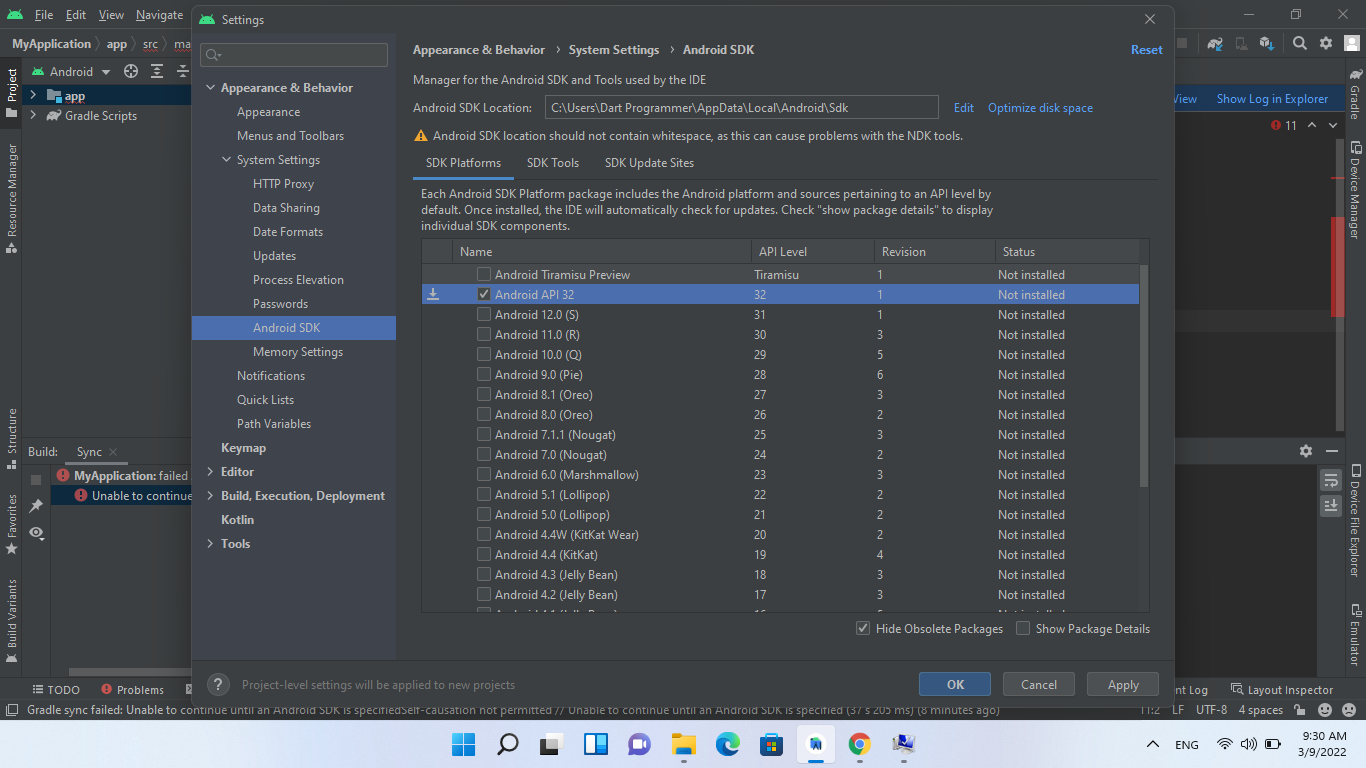Open the File menu
This screenshot has width=1366, height=768.
point(44,15)
